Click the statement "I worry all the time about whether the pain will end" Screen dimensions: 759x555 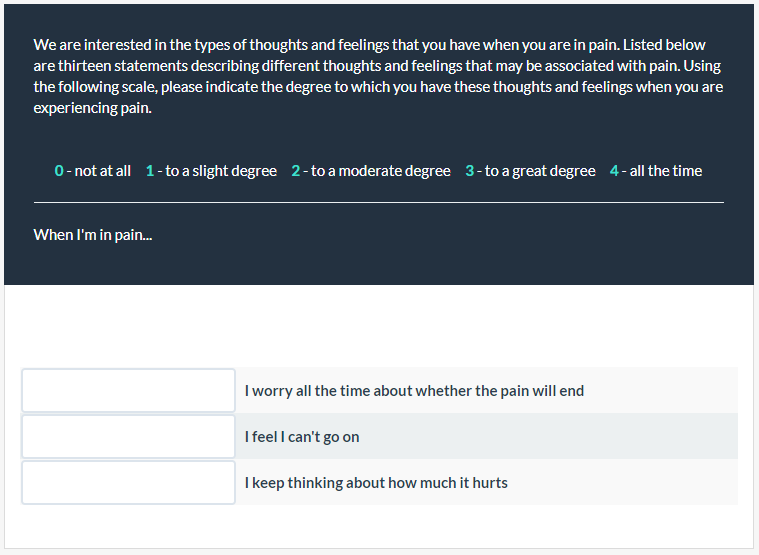(414, 391)
